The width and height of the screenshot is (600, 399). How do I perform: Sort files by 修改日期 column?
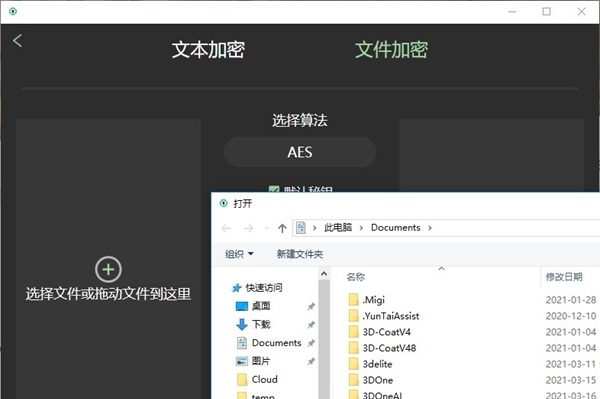(x=564, y=277)
